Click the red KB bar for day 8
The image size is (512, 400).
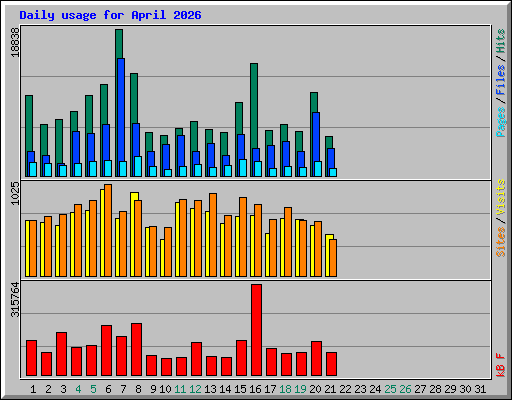[136, 349]
